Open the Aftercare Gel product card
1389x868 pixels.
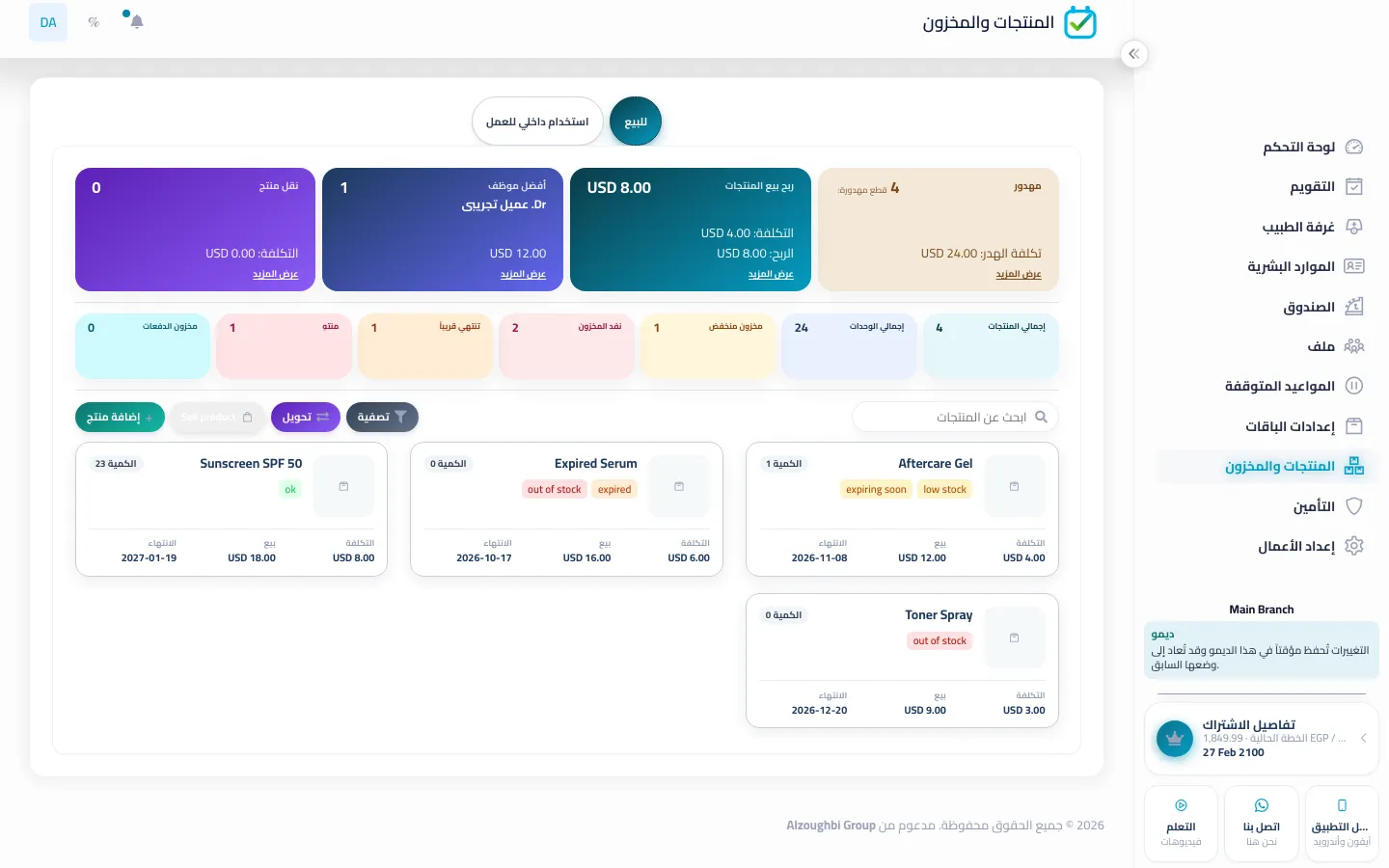pos(902,509)
